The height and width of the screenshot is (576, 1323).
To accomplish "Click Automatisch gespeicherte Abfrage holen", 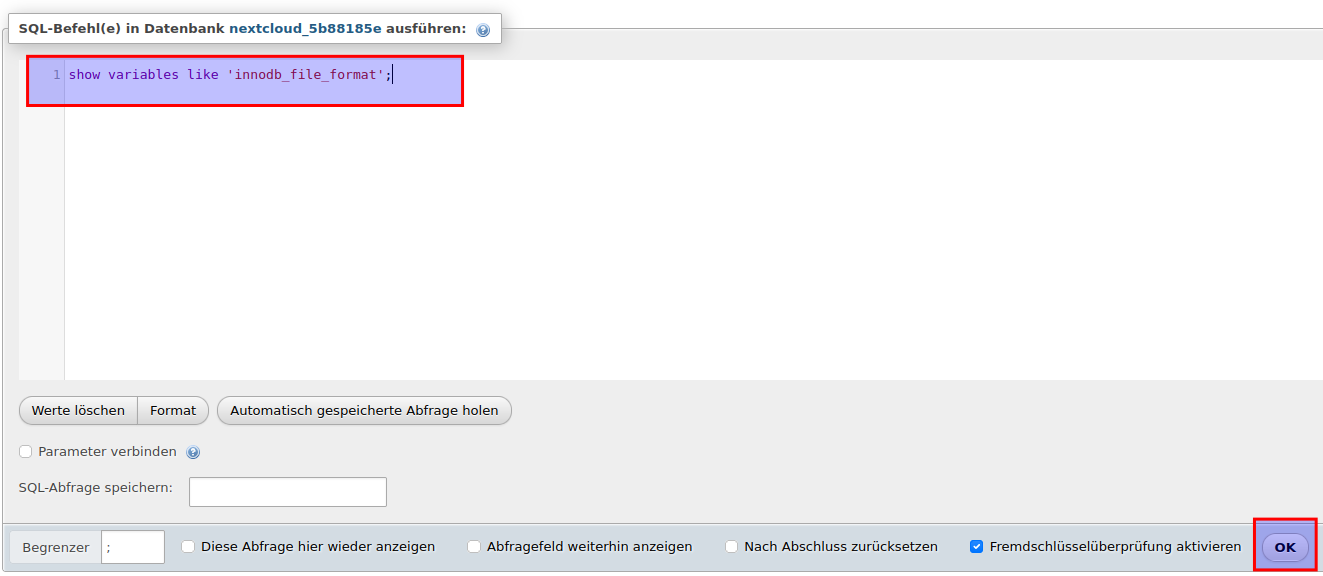I will [x=364, y=410].
